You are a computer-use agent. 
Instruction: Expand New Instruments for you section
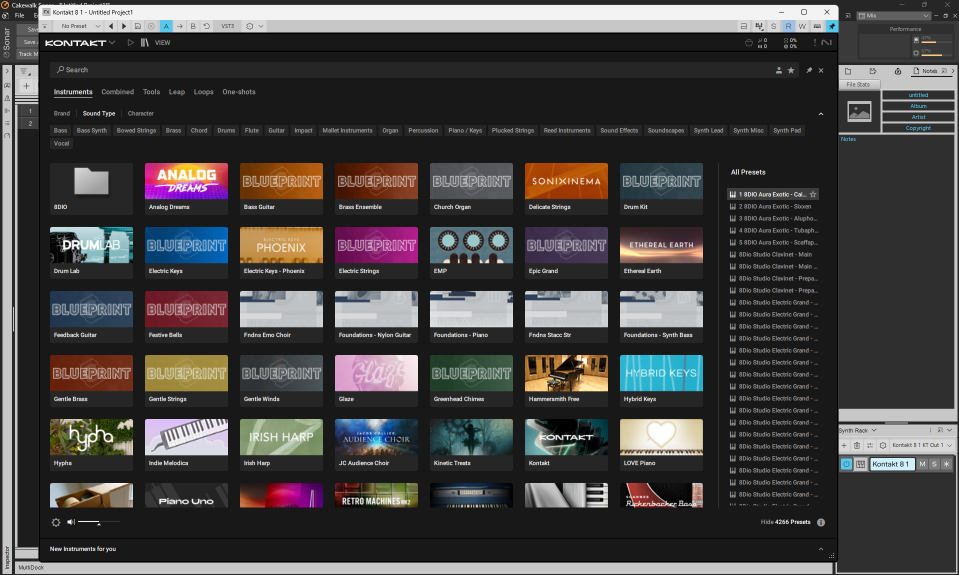tap(821, 549)
